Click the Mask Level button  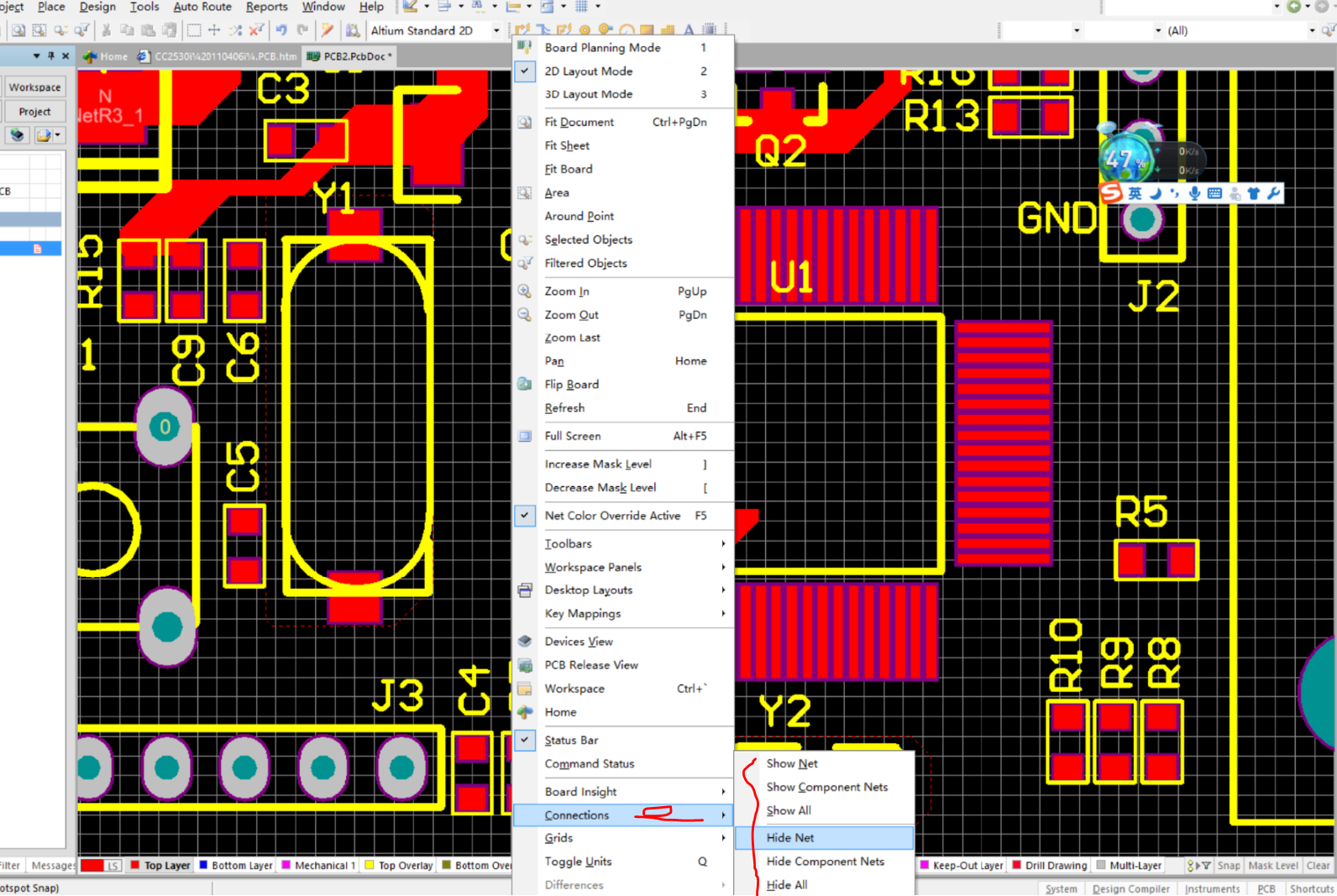pyautogui.click(x=1271, y=866)
